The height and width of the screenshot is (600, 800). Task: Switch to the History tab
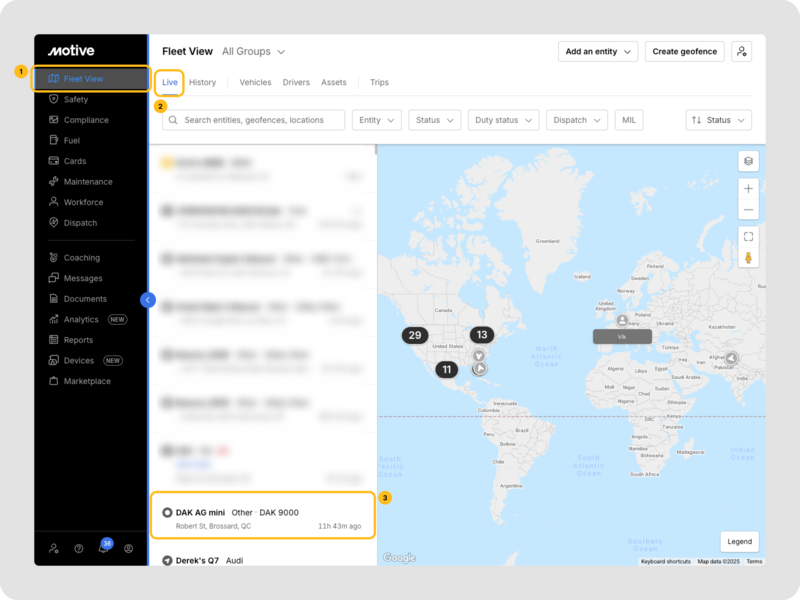[202, 82]
